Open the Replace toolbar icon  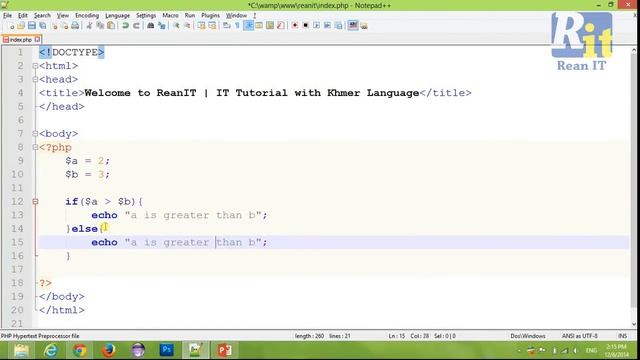click(x=162, y=26)
